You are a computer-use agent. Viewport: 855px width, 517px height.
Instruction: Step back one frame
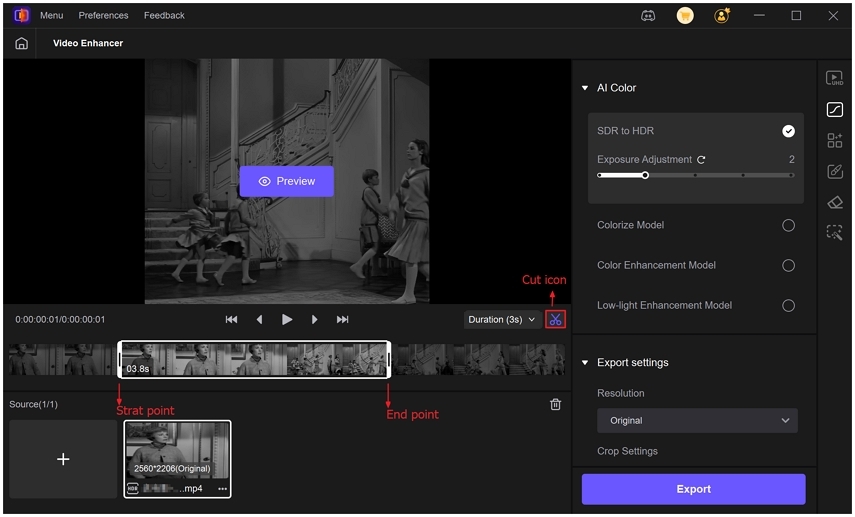[260, 320]
